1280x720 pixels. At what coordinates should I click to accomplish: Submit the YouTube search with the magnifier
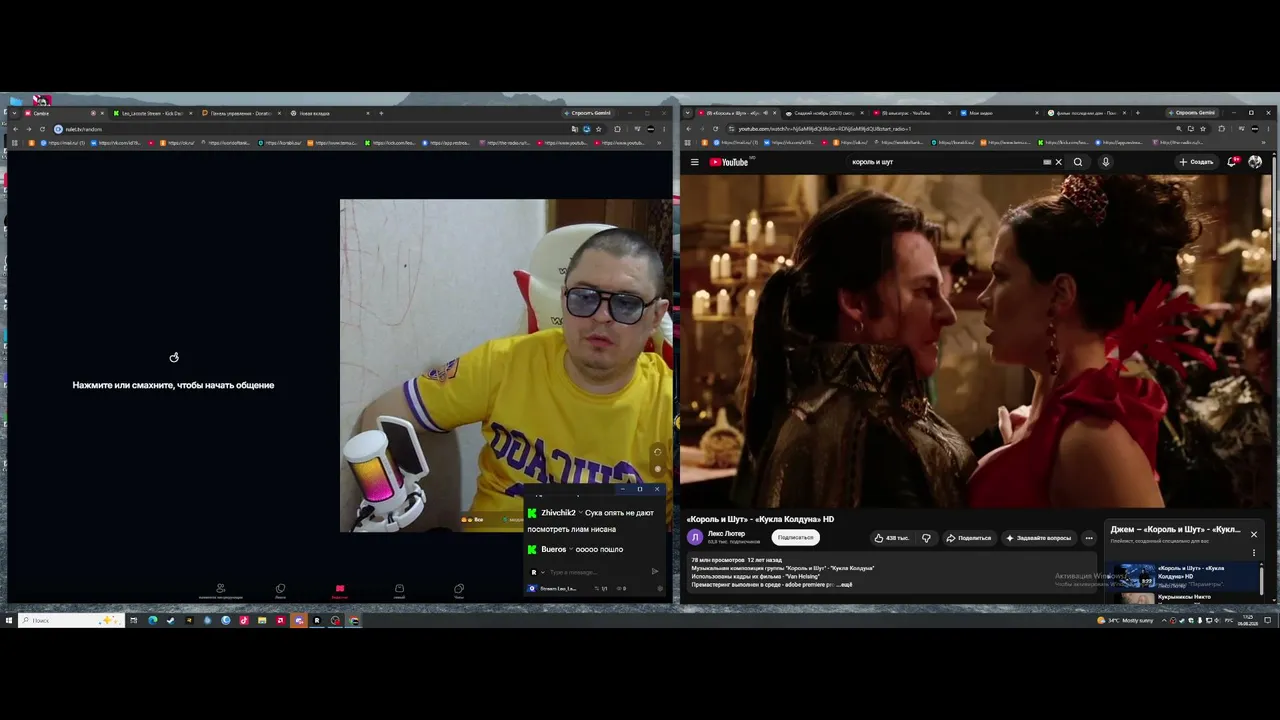pos(1078,162)
